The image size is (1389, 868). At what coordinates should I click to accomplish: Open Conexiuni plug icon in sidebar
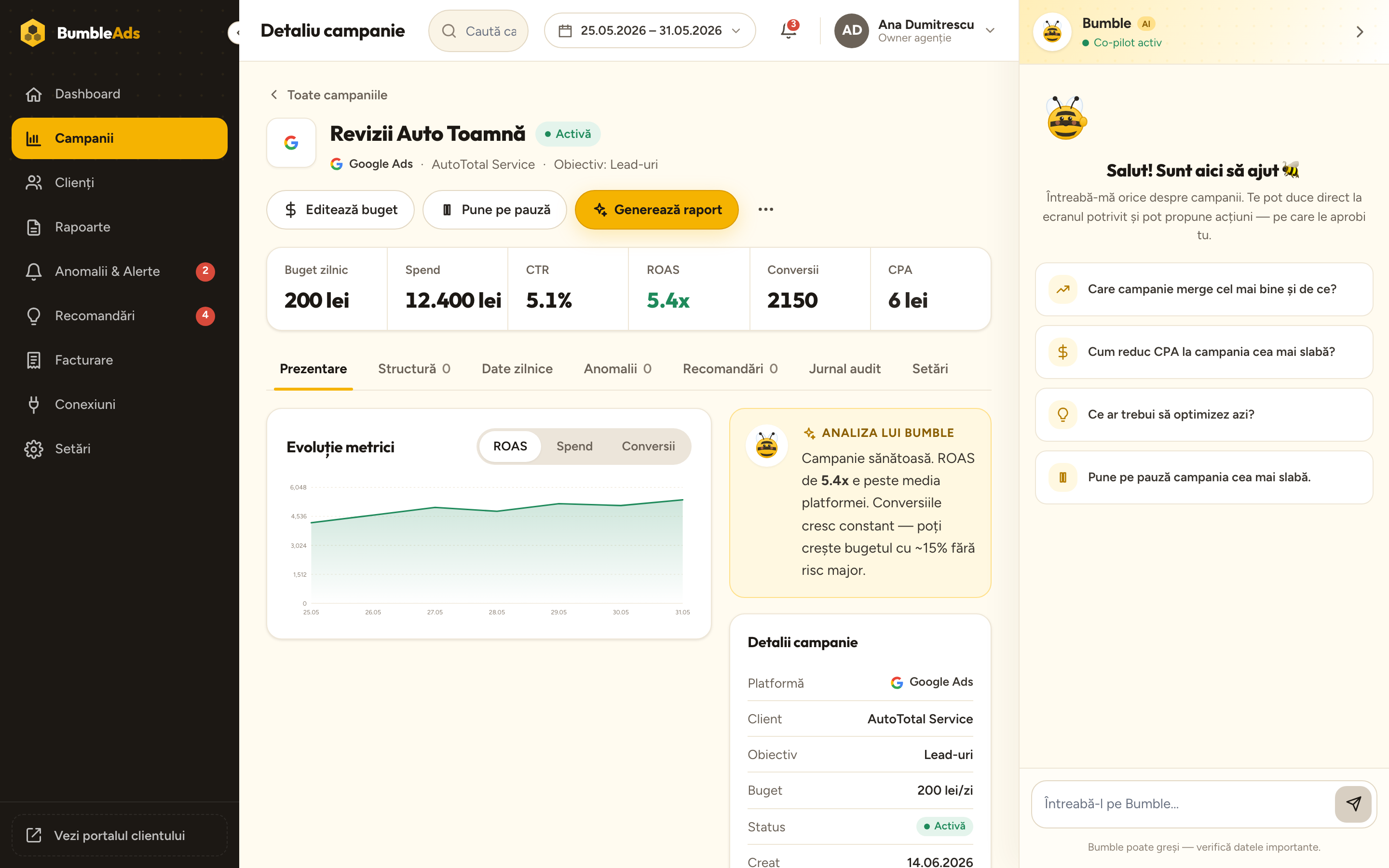pyautogui.click(x=34, y=404)
